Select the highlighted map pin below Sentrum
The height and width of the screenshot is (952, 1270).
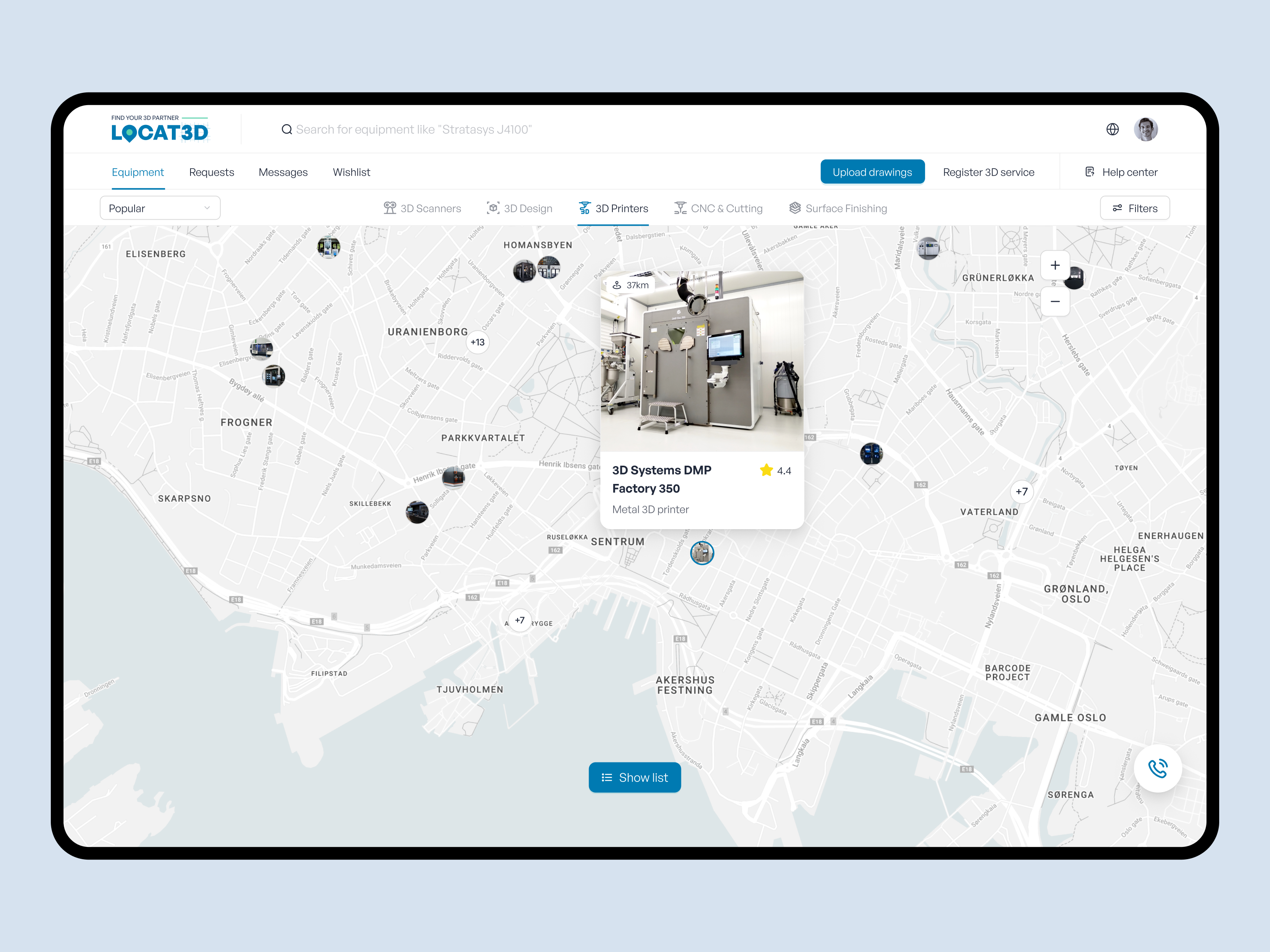coord(702,553)
